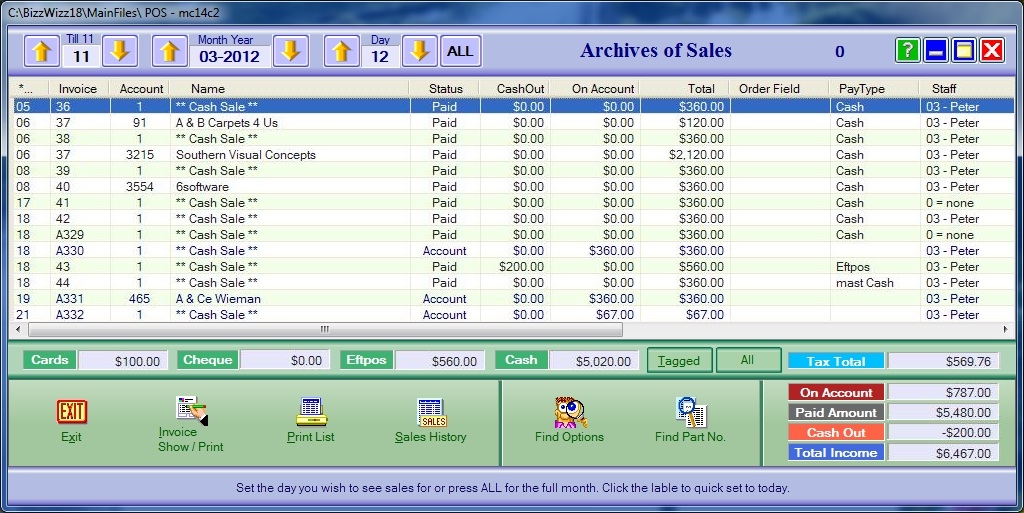The height and width of the screenshot is (513, 1024).
Task: Click the Tax Total label
Action: [836, 361]
